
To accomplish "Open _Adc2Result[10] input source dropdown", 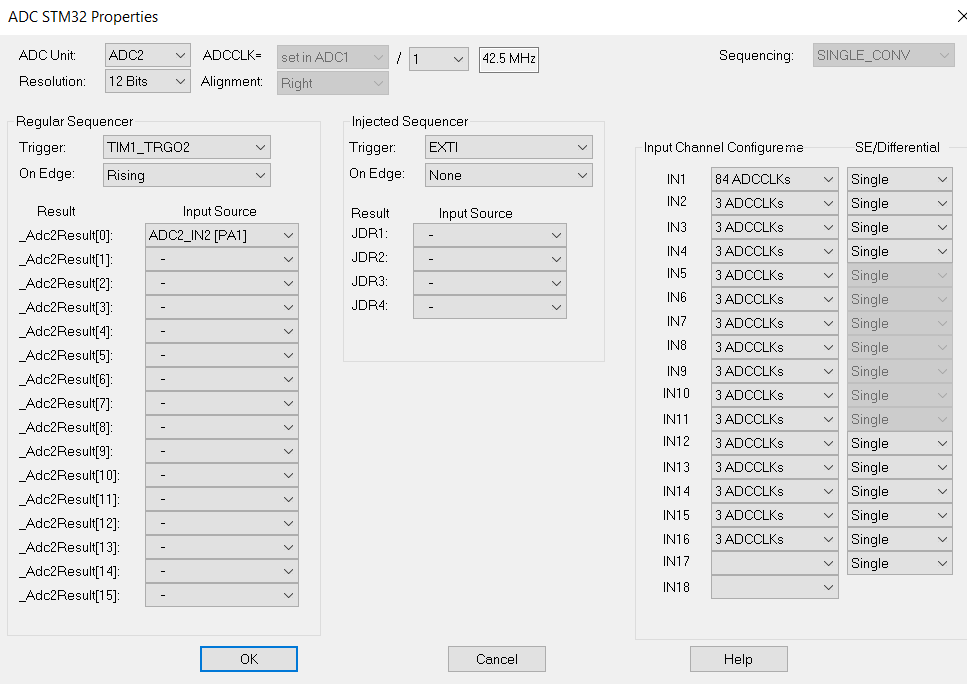I will point(222,476).
